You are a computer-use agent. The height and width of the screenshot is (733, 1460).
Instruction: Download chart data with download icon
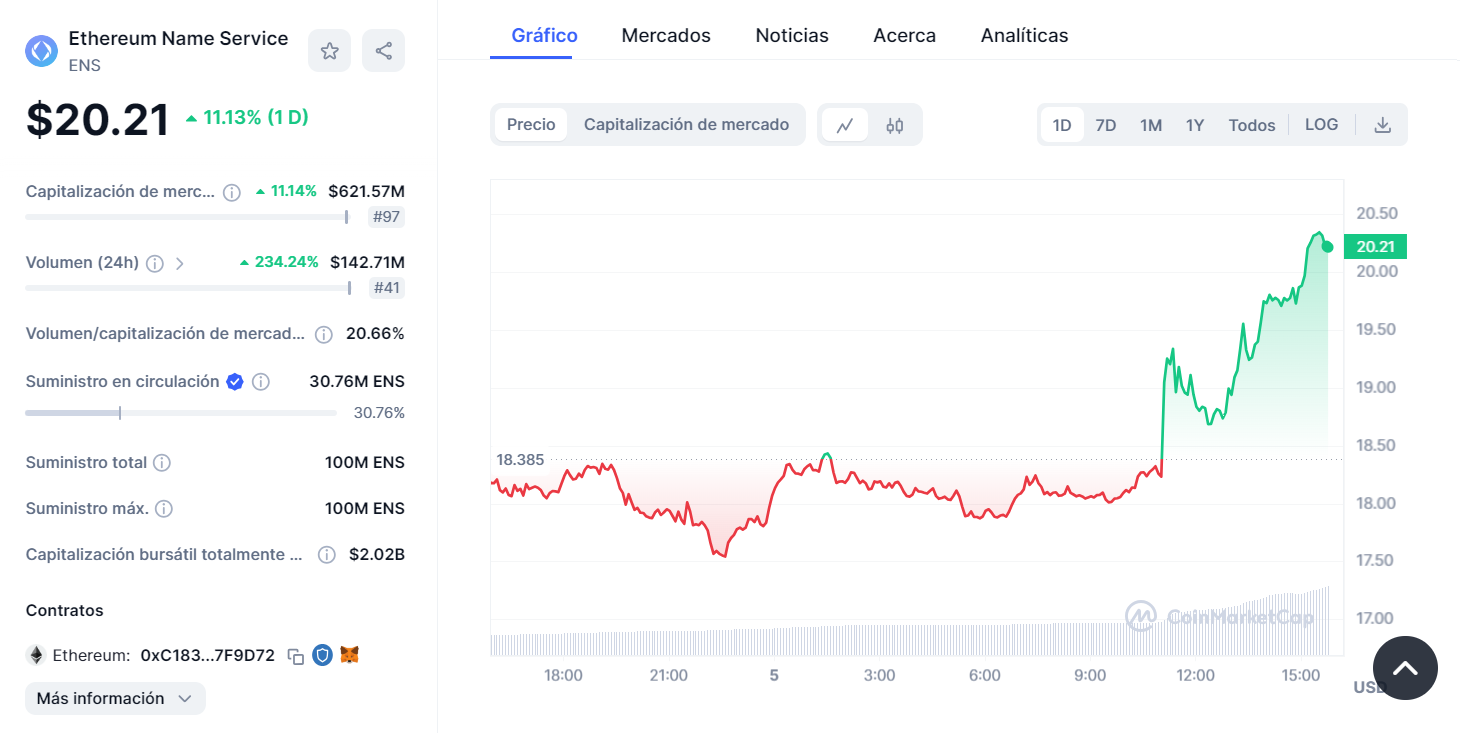click(1383, 125)
